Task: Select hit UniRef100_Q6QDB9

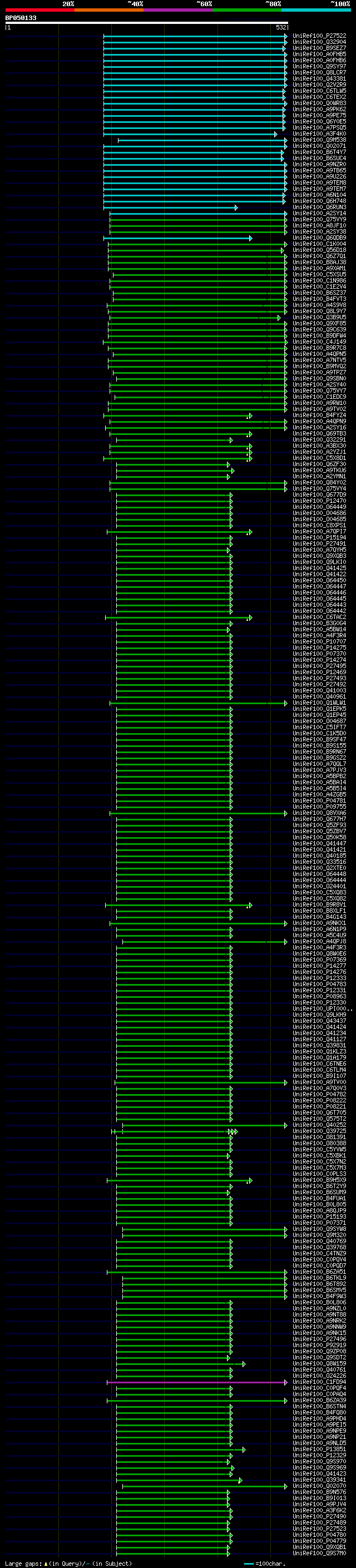Action: click(x=319, y=238)
